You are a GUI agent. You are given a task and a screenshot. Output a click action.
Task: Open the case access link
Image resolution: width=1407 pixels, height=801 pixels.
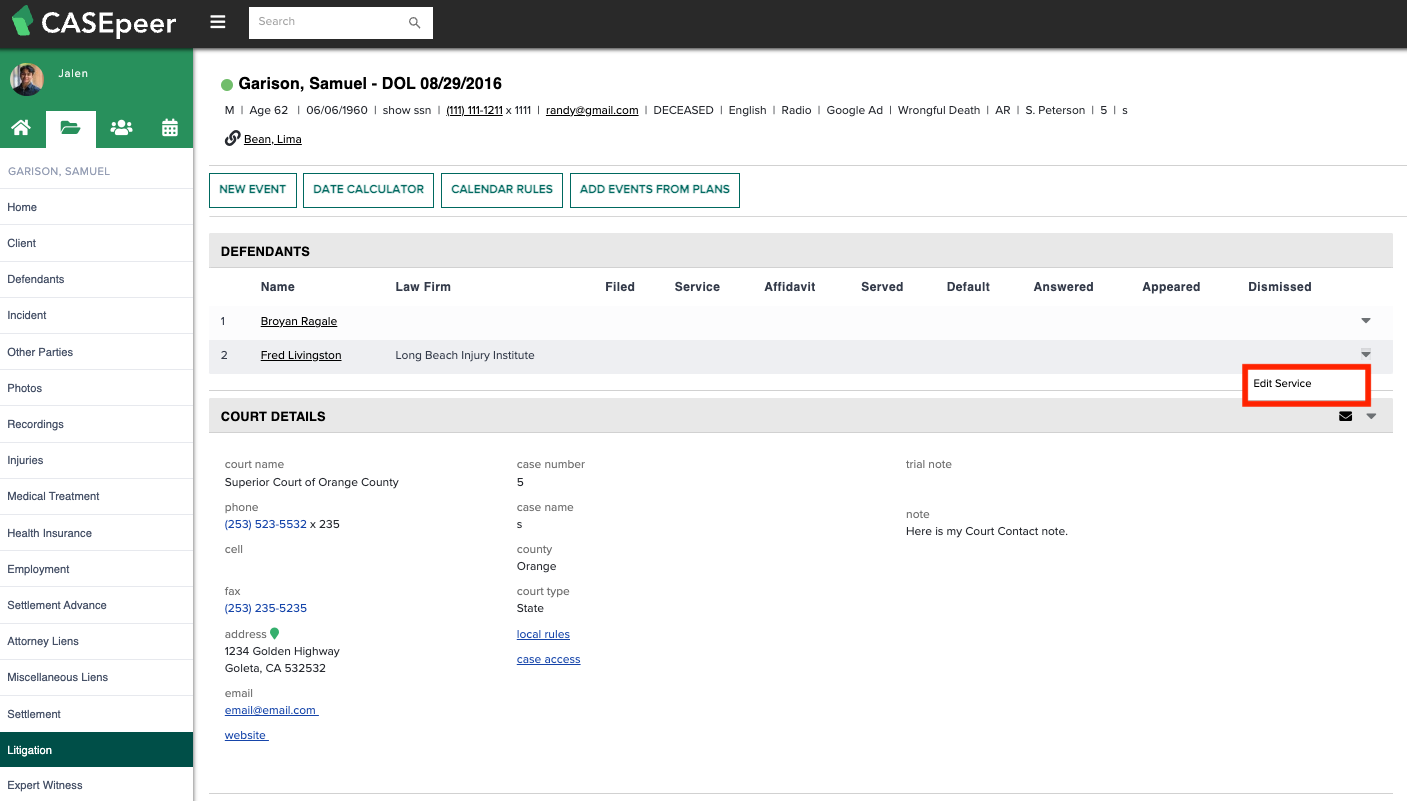pos(548,659)
